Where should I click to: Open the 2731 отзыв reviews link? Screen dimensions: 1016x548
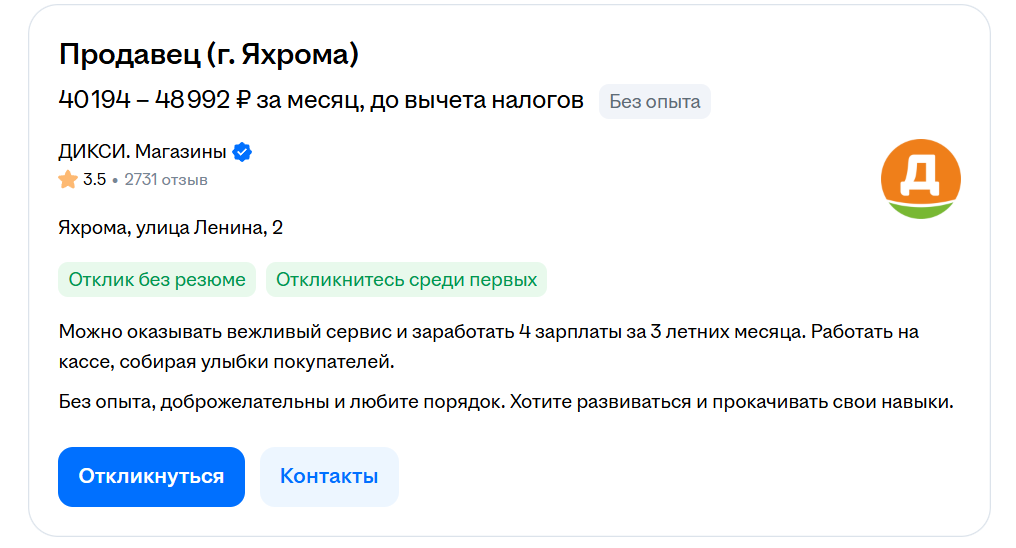tap(165, 180)
